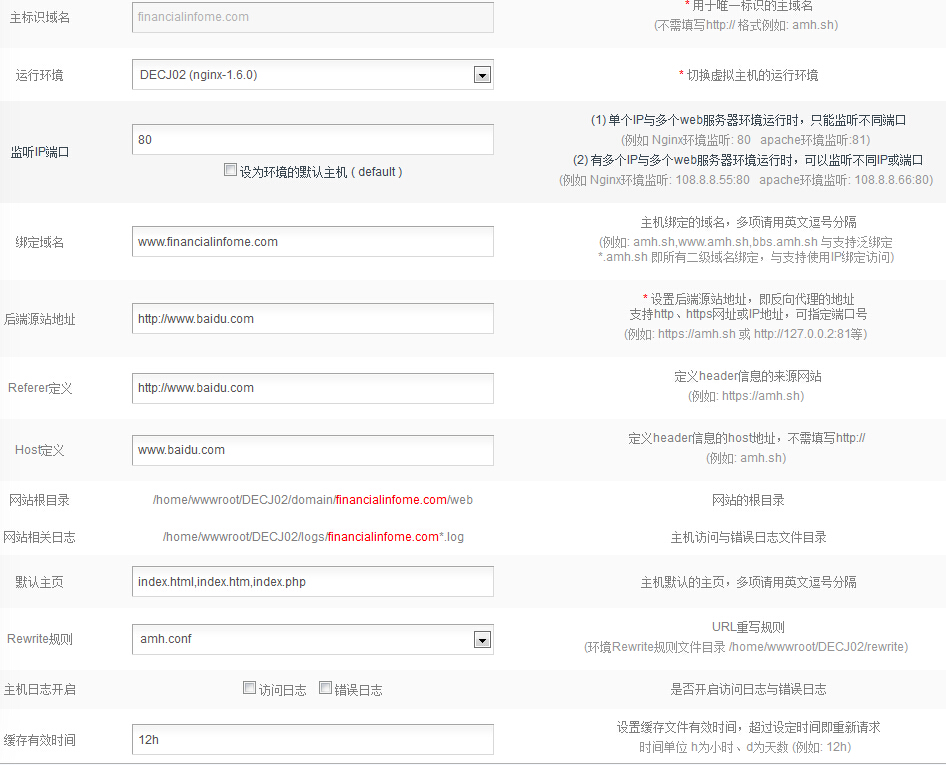Click the 主机日志开启 row label

pyautogui.click(x=39, y=690)
